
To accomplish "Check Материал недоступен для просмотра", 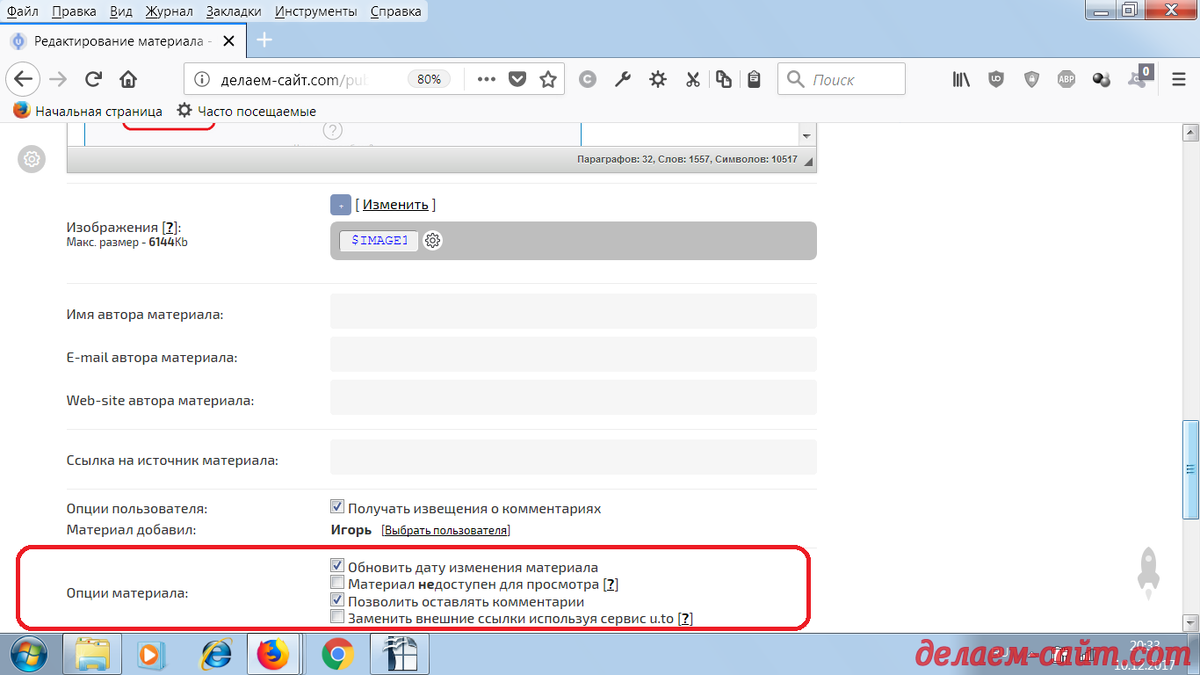I will pos(337,583).
